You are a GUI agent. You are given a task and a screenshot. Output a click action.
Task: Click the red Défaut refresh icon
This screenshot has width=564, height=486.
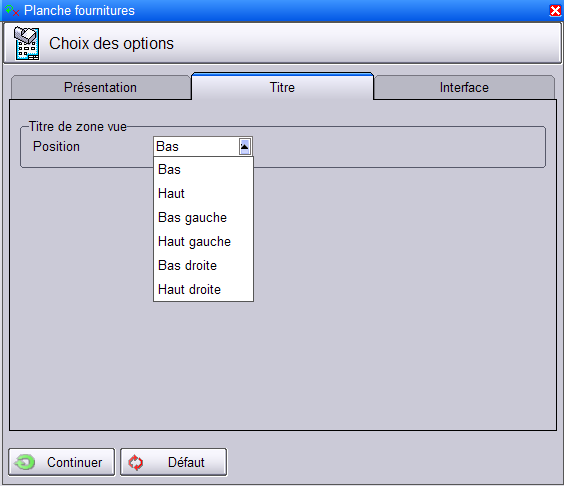136,463
